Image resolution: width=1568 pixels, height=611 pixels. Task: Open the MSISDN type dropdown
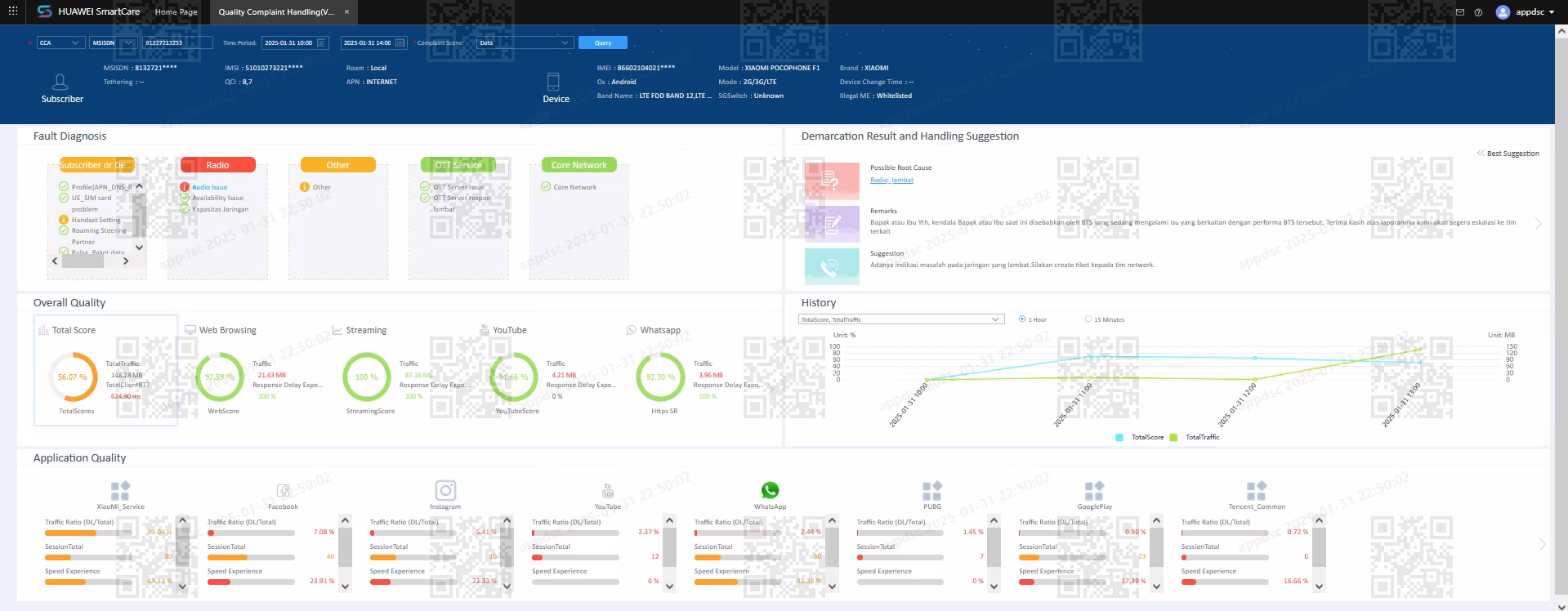(113, 42)
